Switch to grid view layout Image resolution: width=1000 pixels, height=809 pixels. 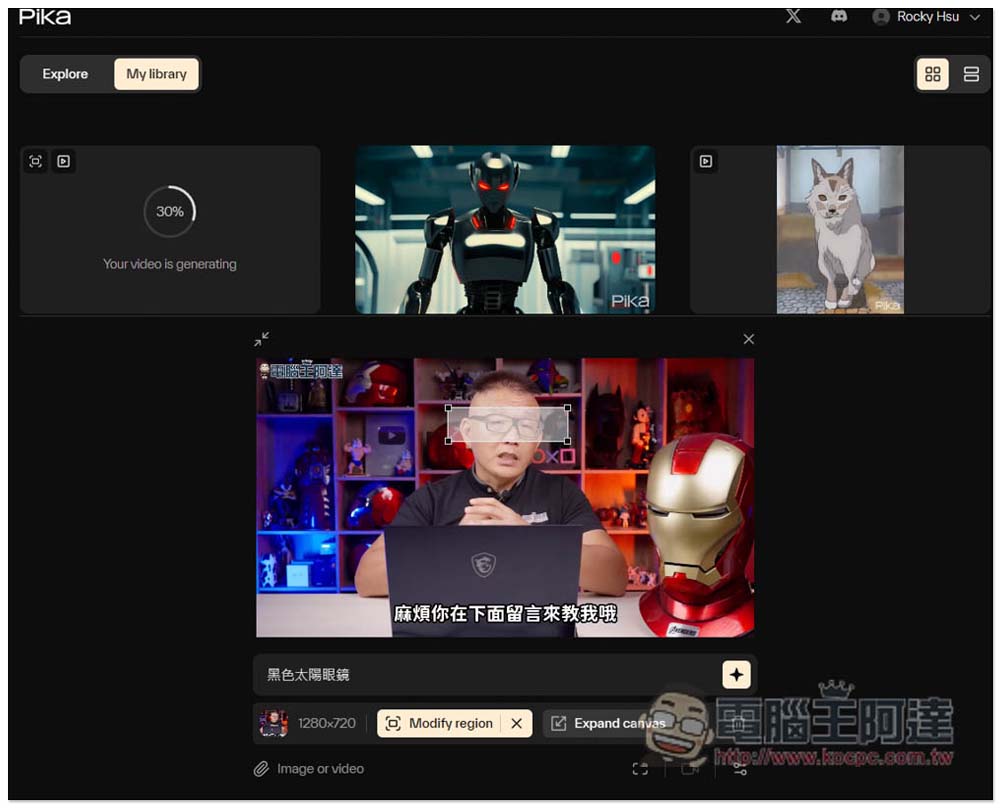tap(932, 74)
